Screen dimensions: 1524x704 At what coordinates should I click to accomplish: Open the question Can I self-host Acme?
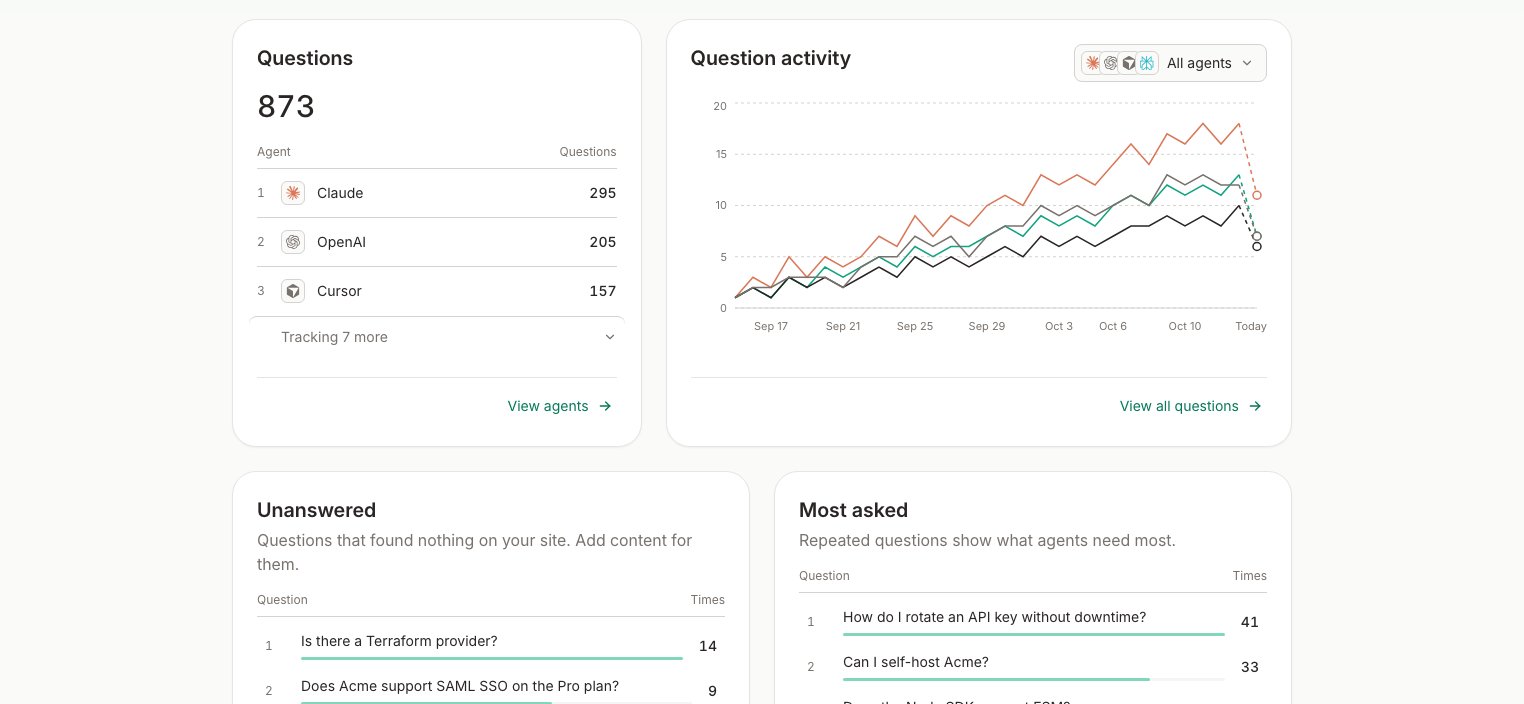(x=916, y=662)
